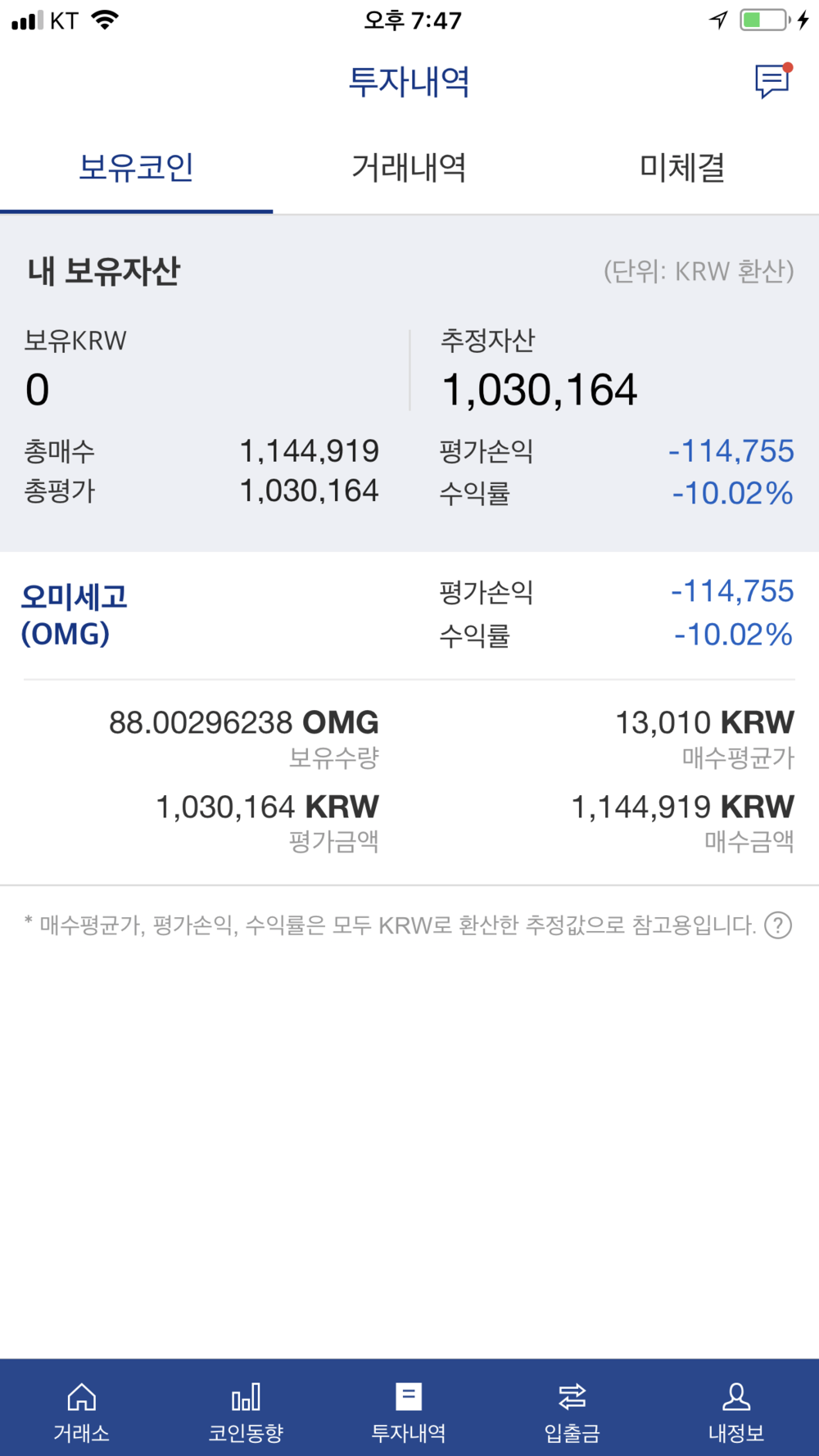Tap the help question mark icon
The width and height of the screenshot is (819, 1456).
(x=777, y=925)
